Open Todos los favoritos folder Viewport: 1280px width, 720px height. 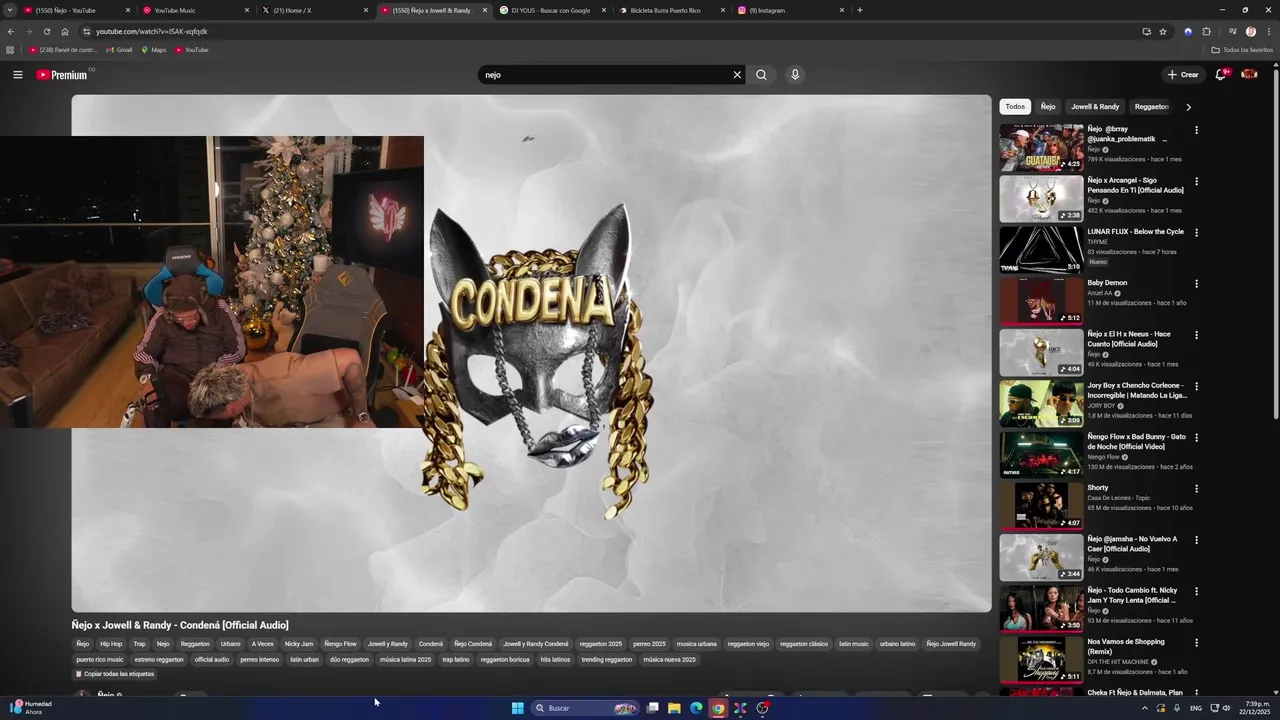[x=1242, y=50]
